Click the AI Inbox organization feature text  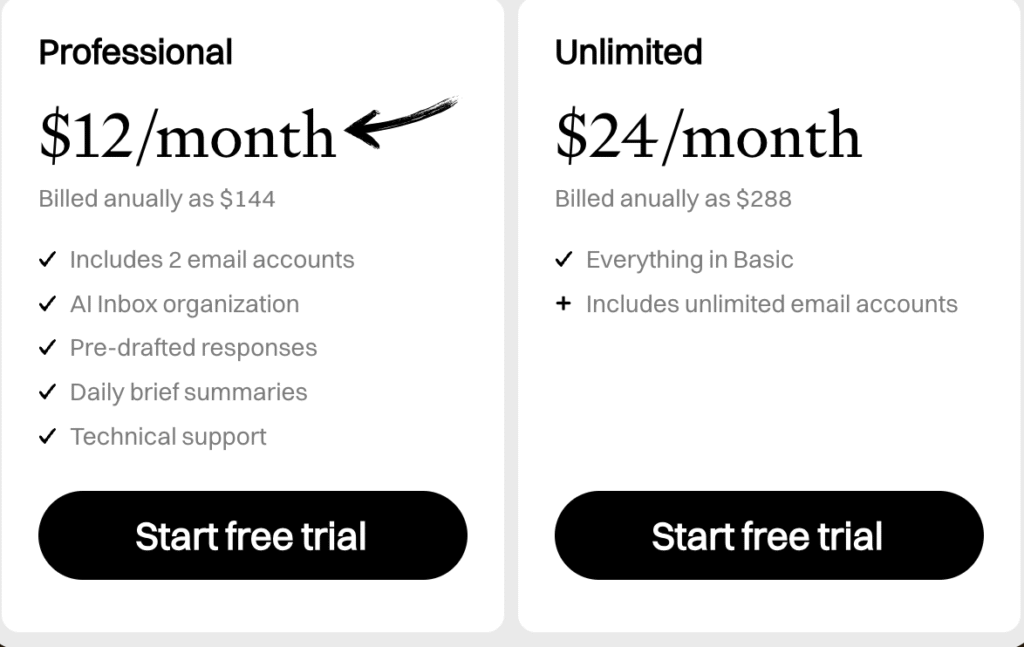pyautogui.click(x=184, y=304)
